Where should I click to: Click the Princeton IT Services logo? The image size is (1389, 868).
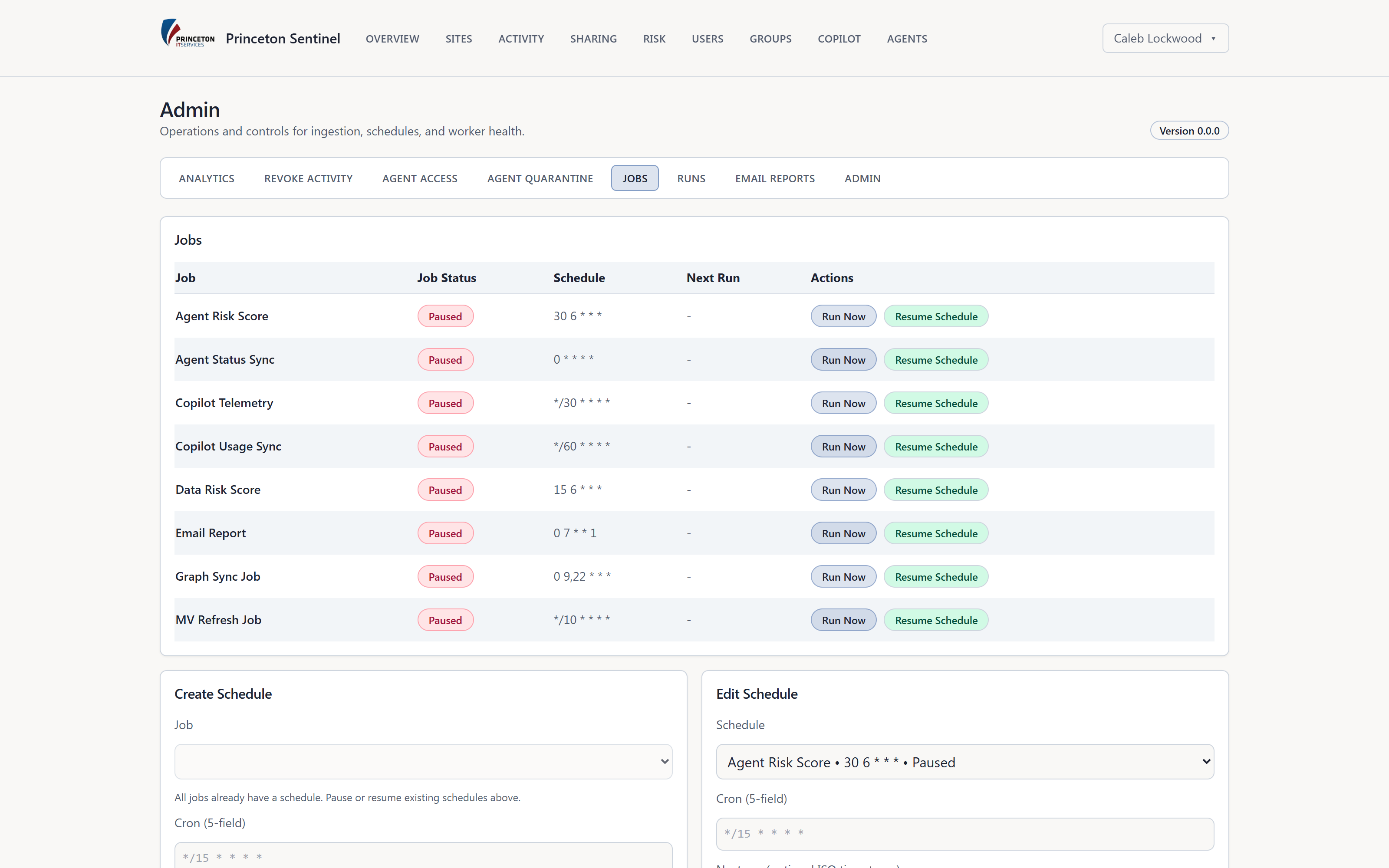tap(187, 33)
